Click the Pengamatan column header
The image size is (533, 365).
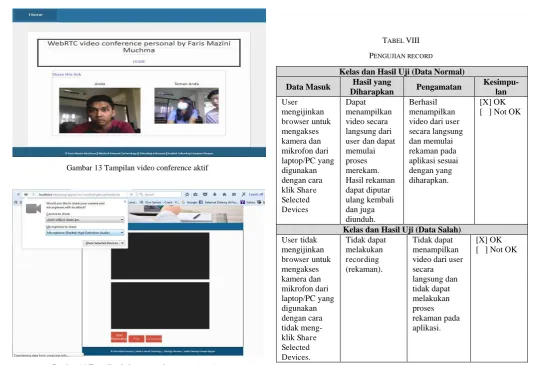pos(439,87)
